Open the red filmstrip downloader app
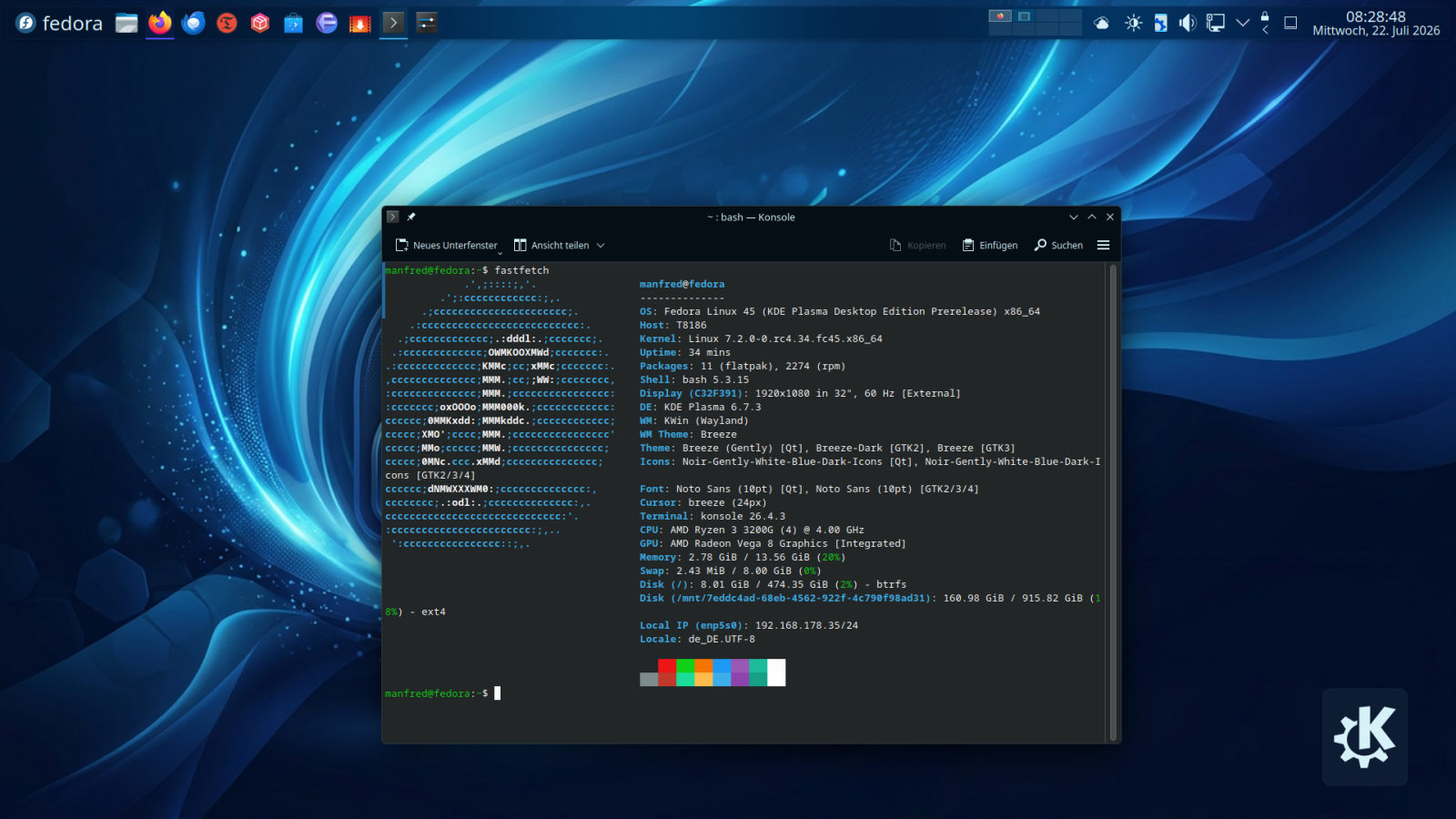1456x819 pixels. click(360, 23)
